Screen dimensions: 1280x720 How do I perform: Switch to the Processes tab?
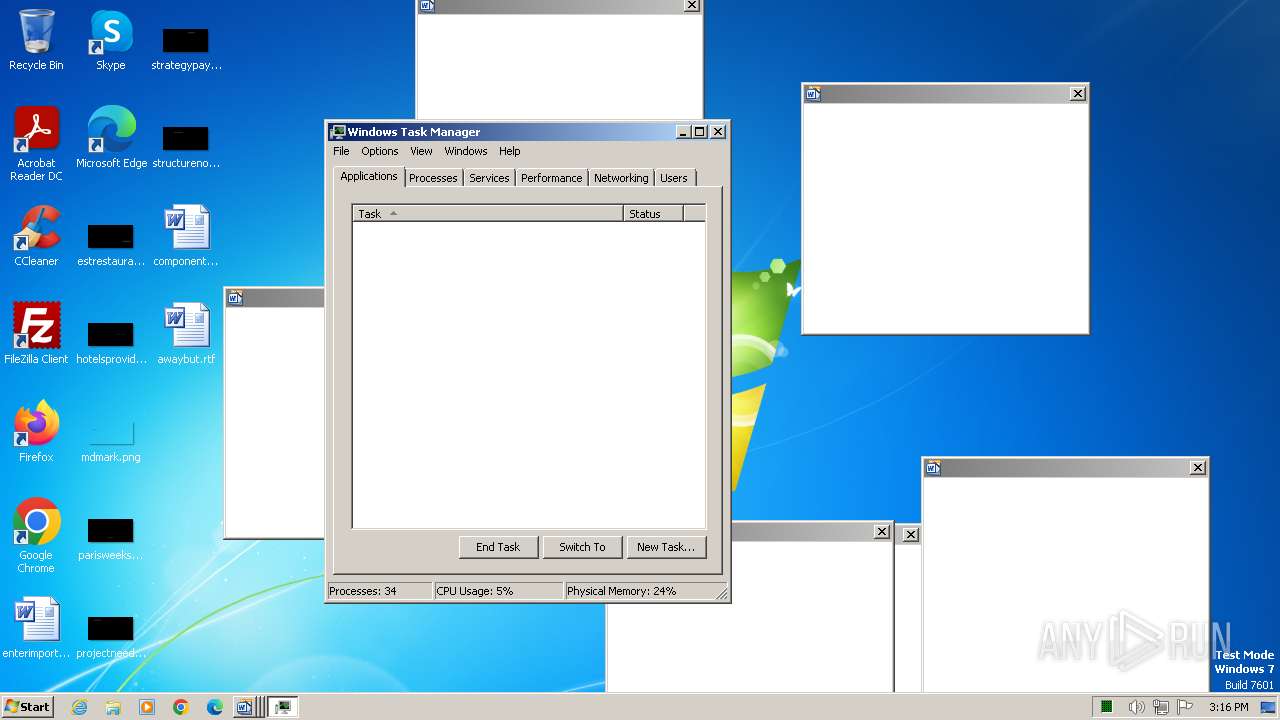tap(433, 178)
